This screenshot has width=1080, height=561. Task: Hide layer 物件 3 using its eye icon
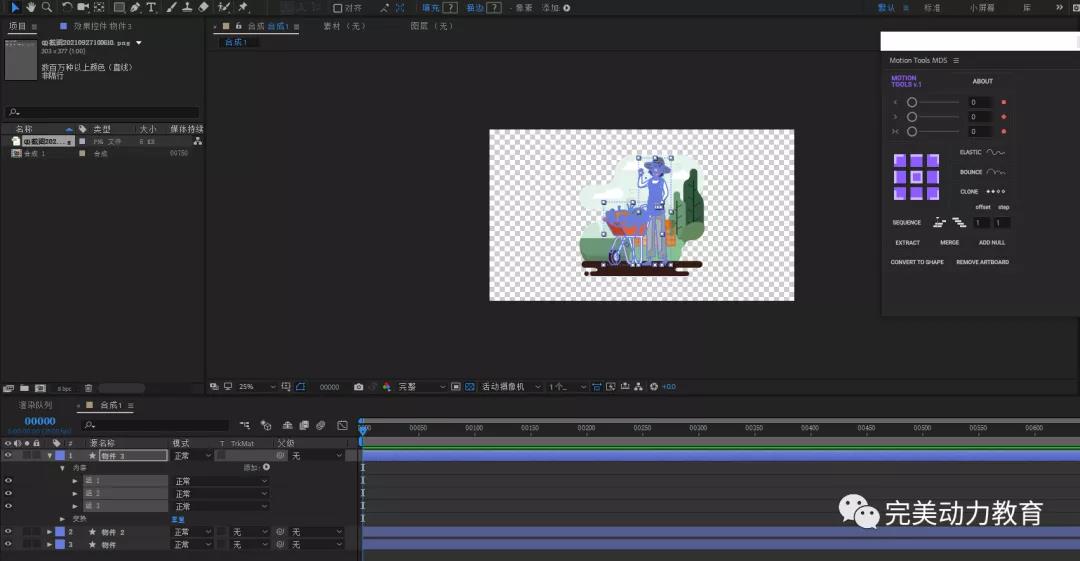point(8,456)
